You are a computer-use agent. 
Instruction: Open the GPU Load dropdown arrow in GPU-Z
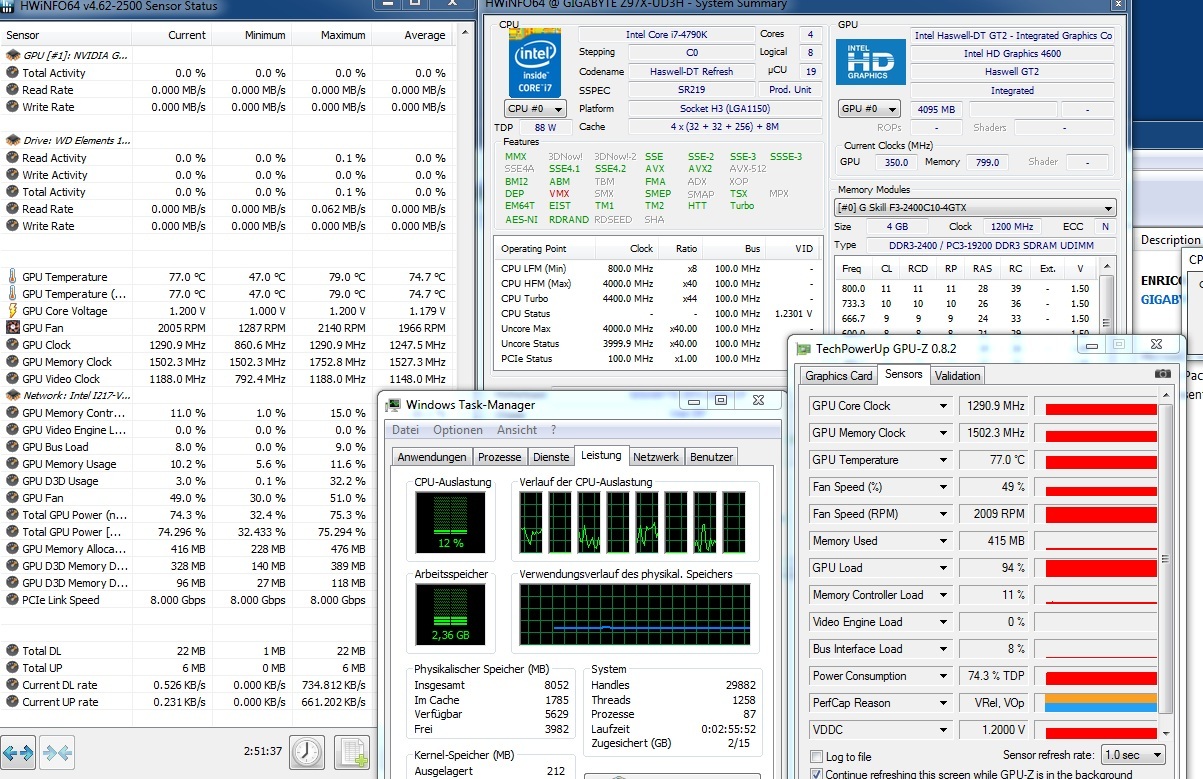point(942,568)
